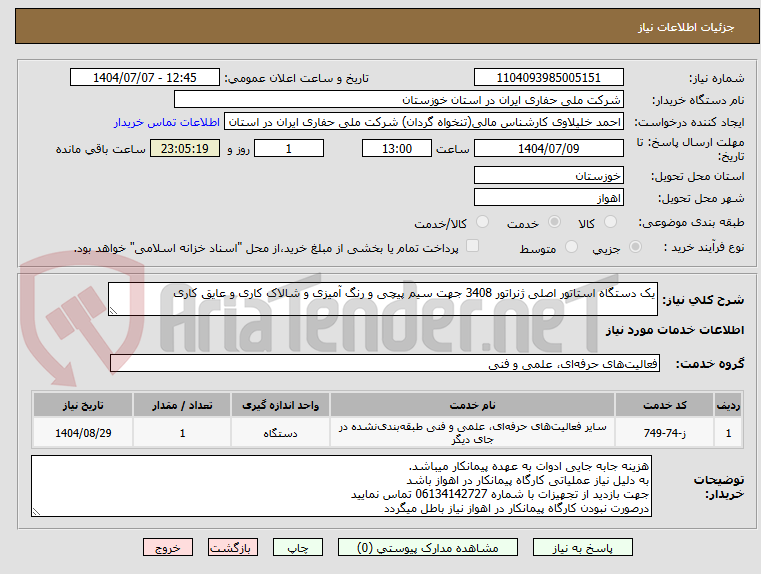761x574 pixels.
Task: Click the remaining days field showing 1
Action: point(289,148)
